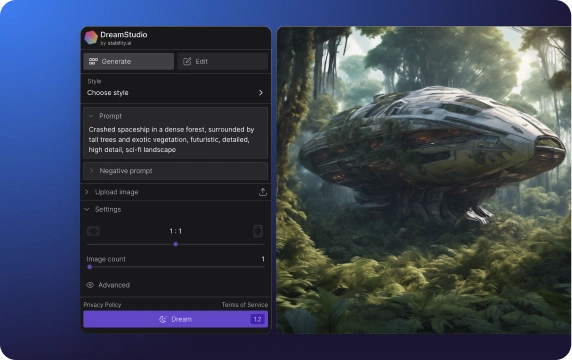Open the Privacy Policy link
The image size is (572, 360).
tap(102, 305)
